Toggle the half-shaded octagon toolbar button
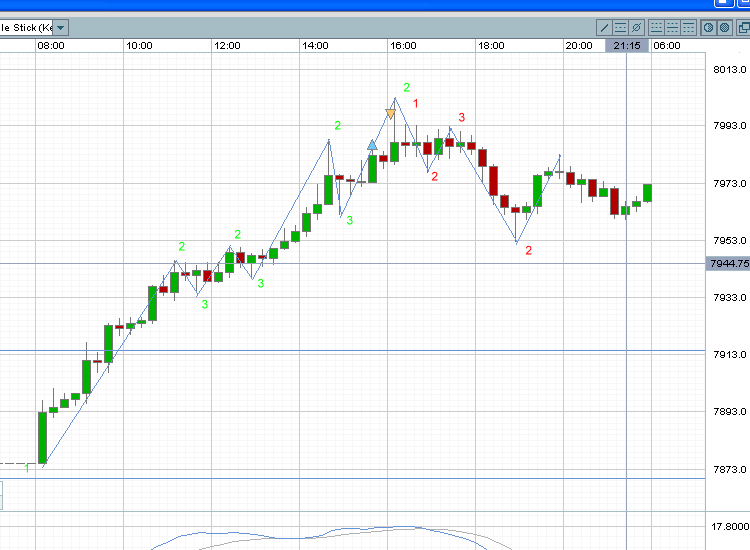Screen dimensions: 750x550 click(709, 28)
